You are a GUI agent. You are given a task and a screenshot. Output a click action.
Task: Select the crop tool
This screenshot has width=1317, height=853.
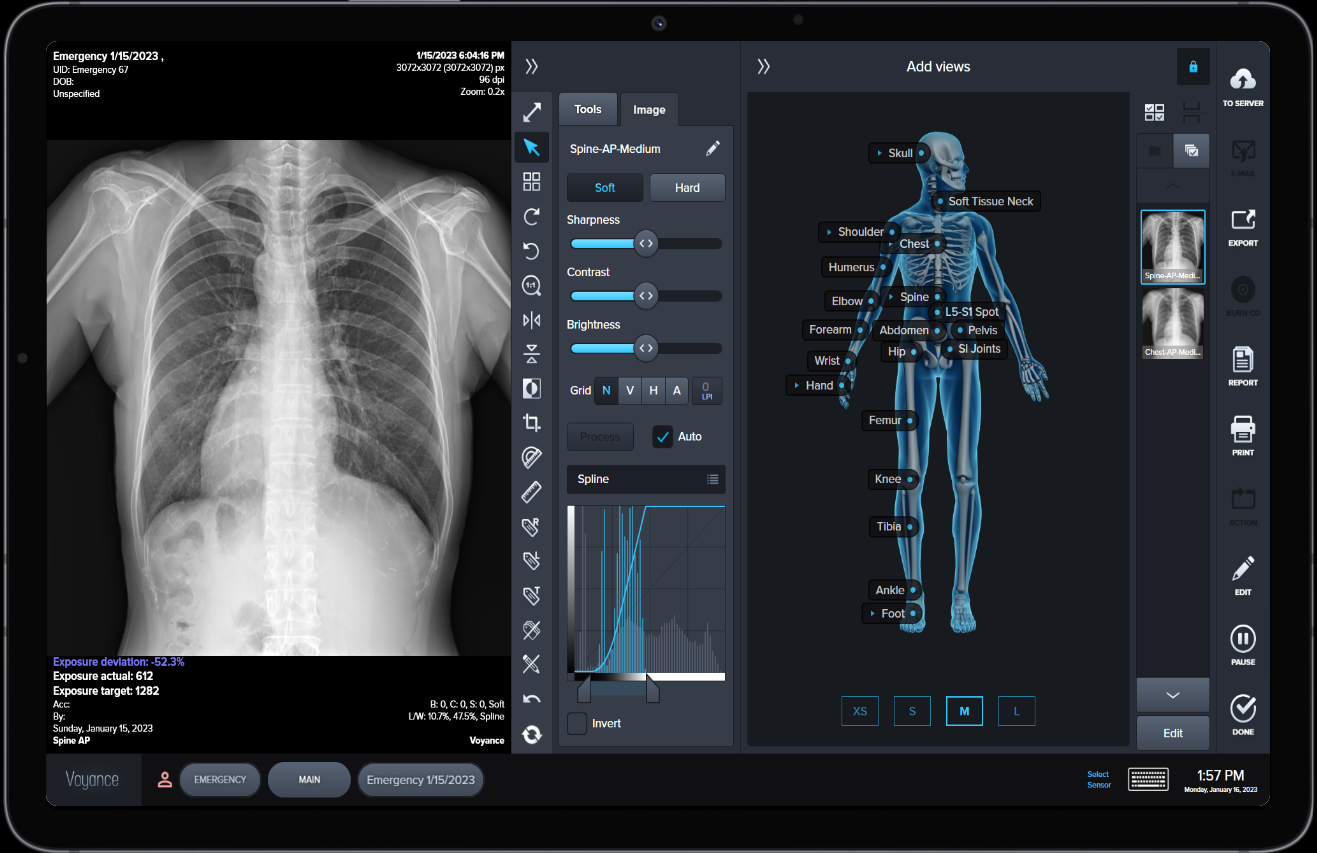pyautogui.click(x=531, y=423)
